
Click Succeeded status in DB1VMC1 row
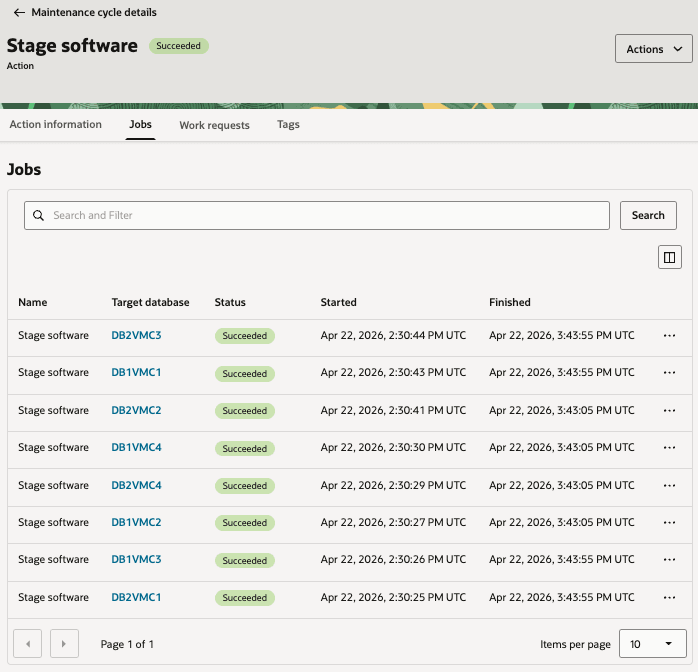coord(245,373)
